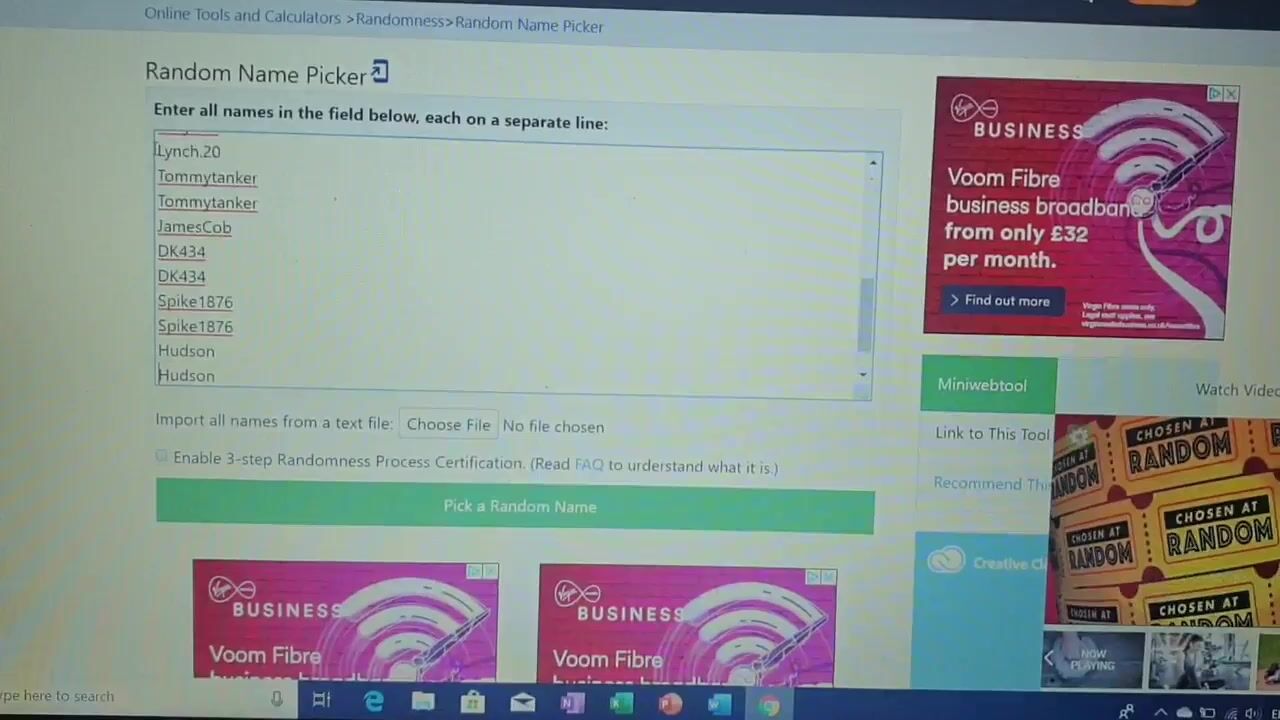The height and width of the screenshot is (720, 1280).
Task: Click AdChoices icon on top-right Virgin ad
Action: [x=1215, y=94]
